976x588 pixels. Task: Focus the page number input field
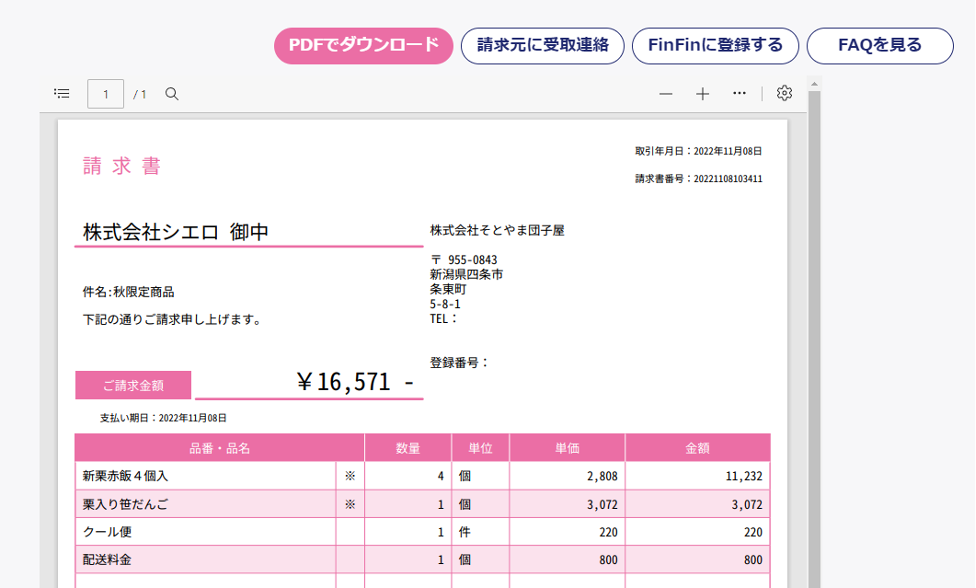pyautogui.click(x=106, y=94)
